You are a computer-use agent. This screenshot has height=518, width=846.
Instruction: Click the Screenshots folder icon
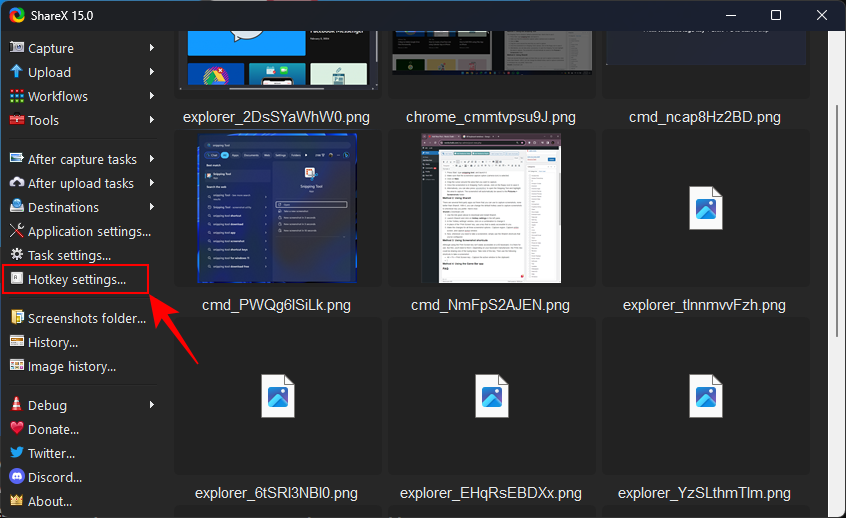17,317
